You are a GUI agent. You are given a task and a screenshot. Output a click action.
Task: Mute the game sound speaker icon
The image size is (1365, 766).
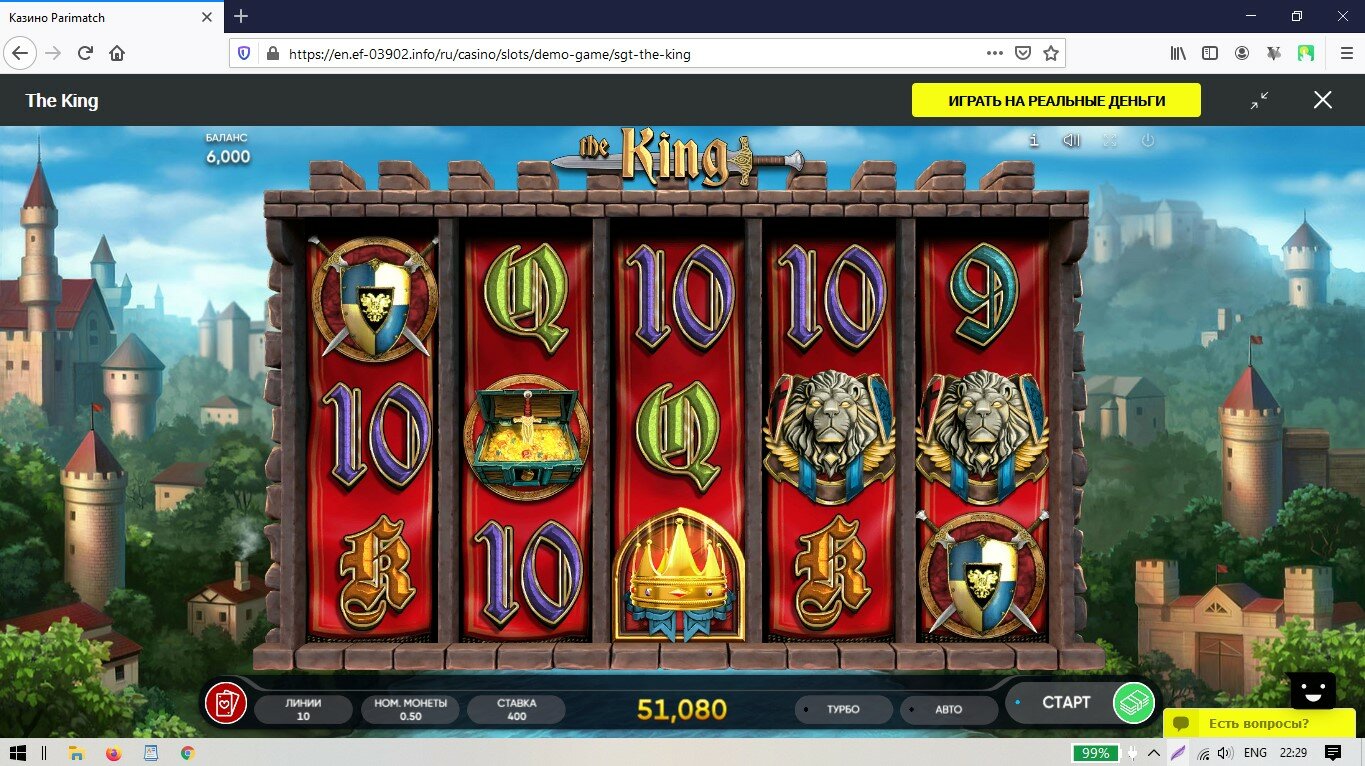tap(1072, 141)
